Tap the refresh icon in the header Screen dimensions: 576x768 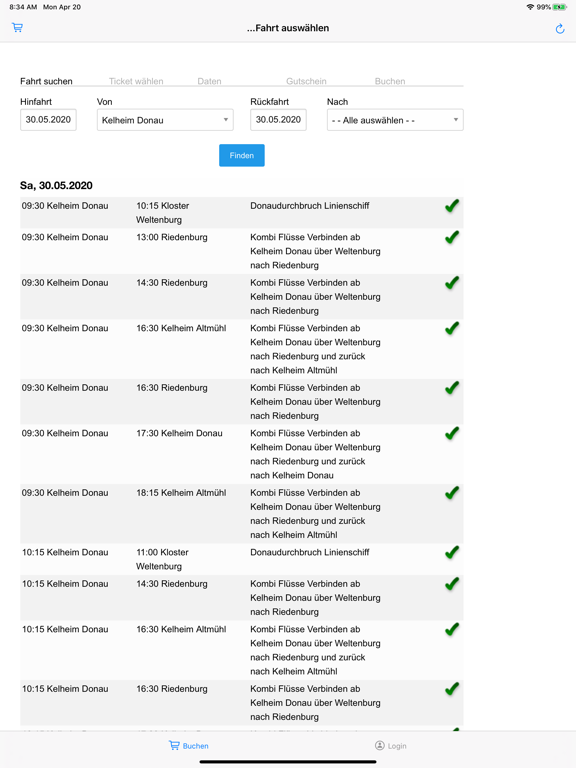pos(560,29)
